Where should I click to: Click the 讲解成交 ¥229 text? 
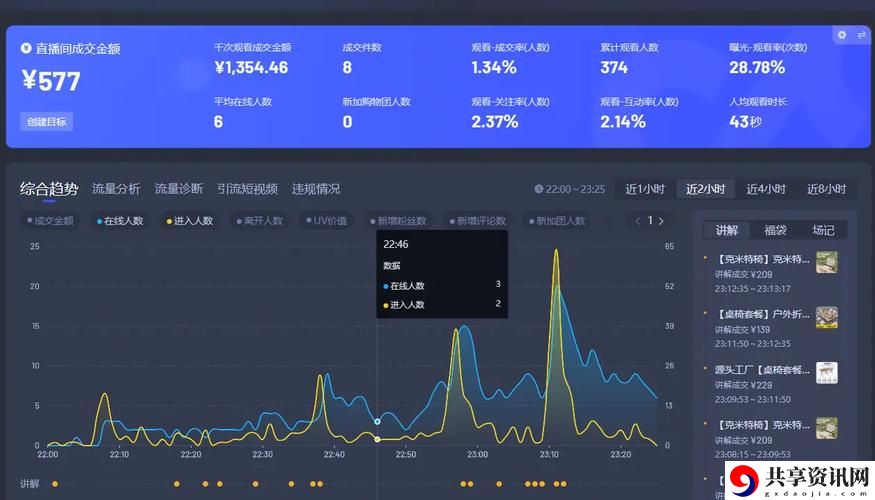(743, 385)
